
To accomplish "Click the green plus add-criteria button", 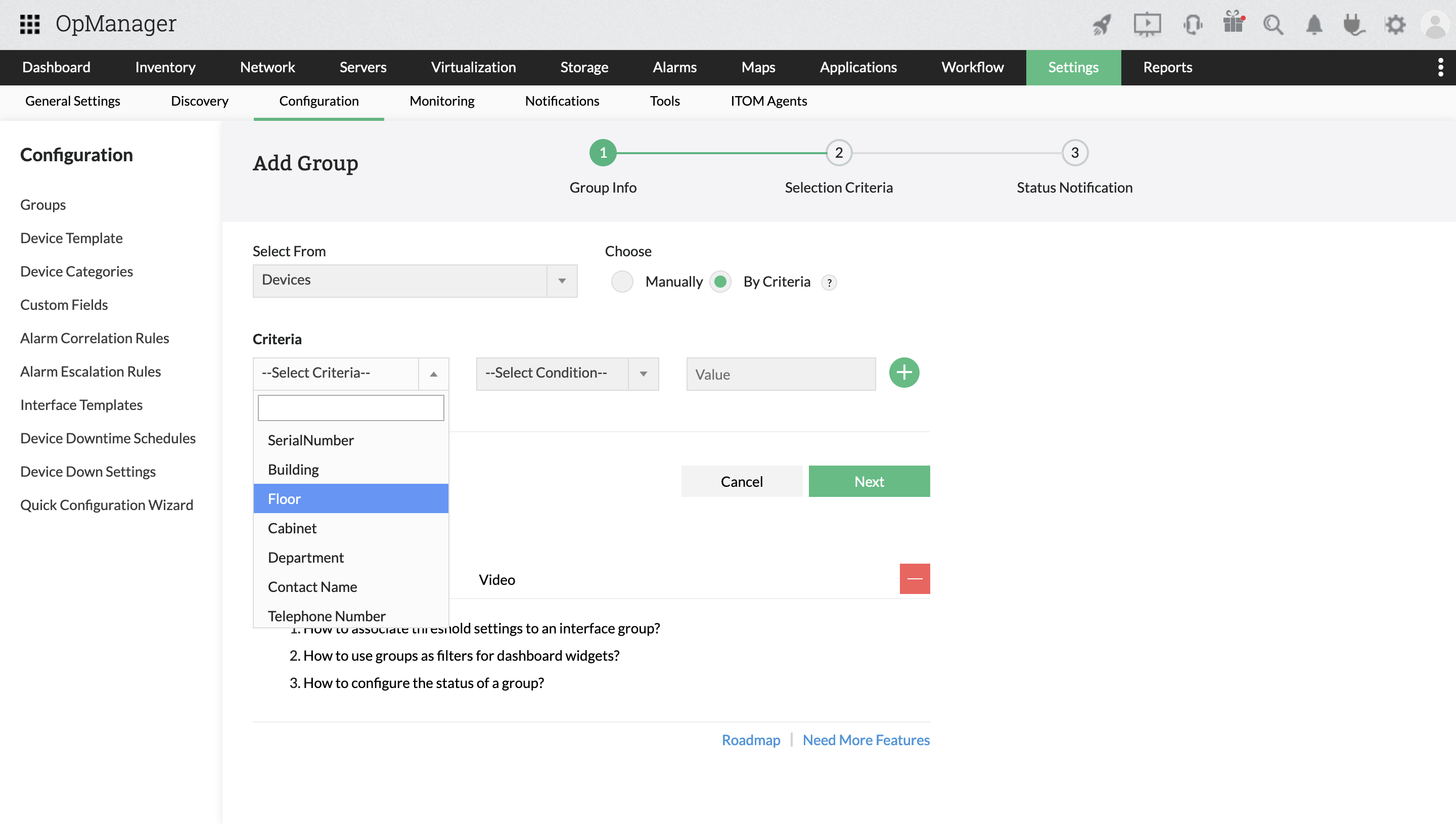I will coord(904,373).
